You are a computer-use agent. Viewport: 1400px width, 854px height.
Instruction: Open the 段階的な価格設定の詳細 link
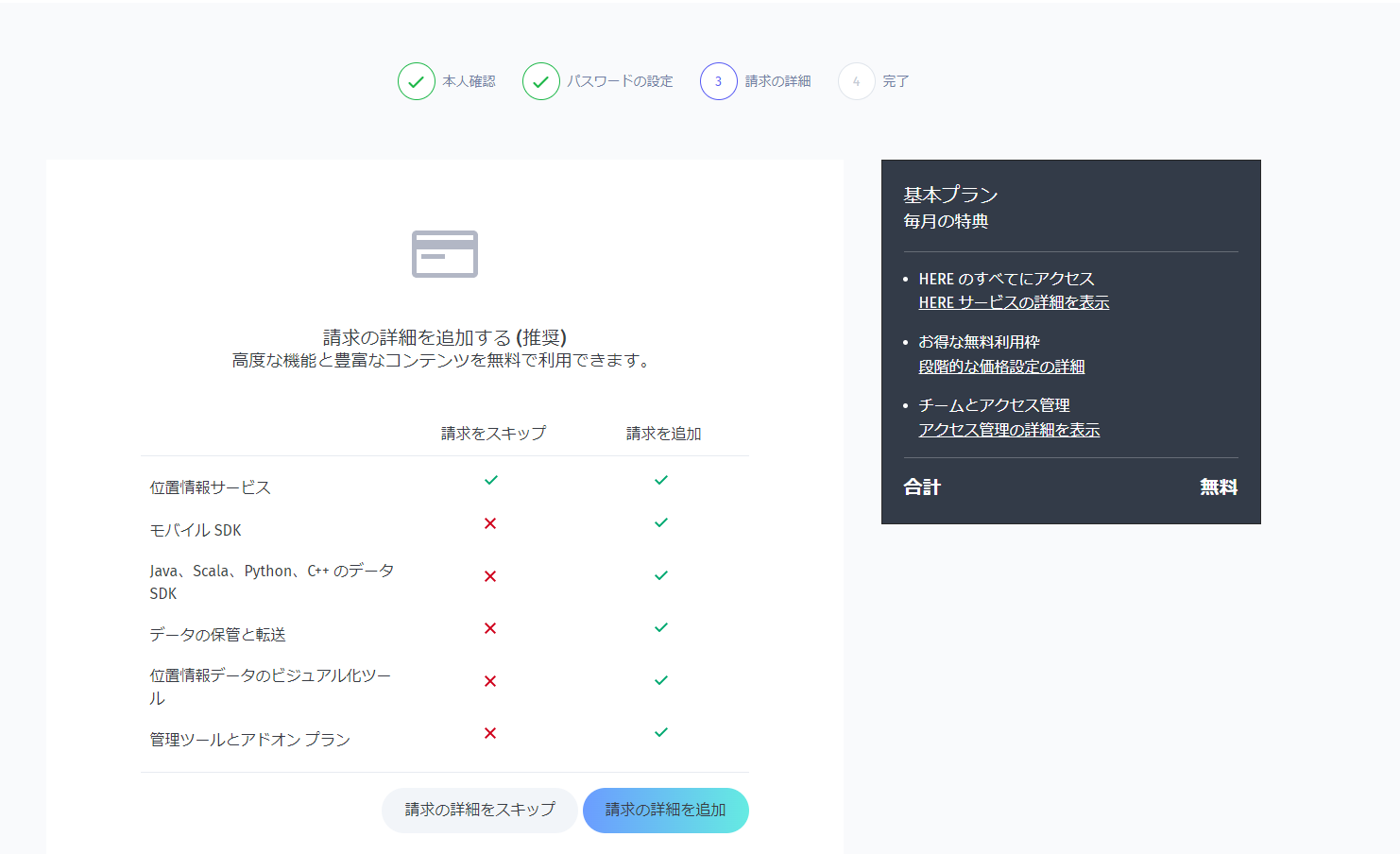1002,367
